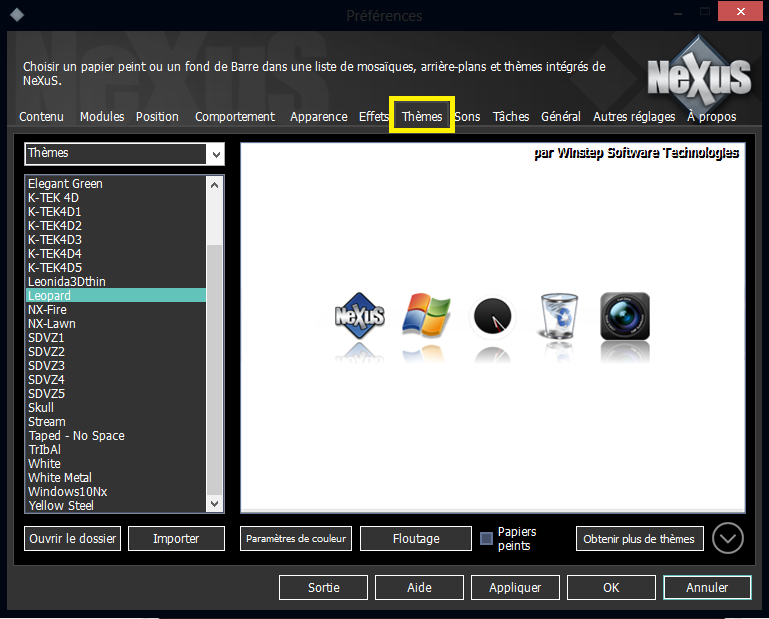769x619 pixels.
Task: Open the Autres réglages tab
Action: point(634,117)
